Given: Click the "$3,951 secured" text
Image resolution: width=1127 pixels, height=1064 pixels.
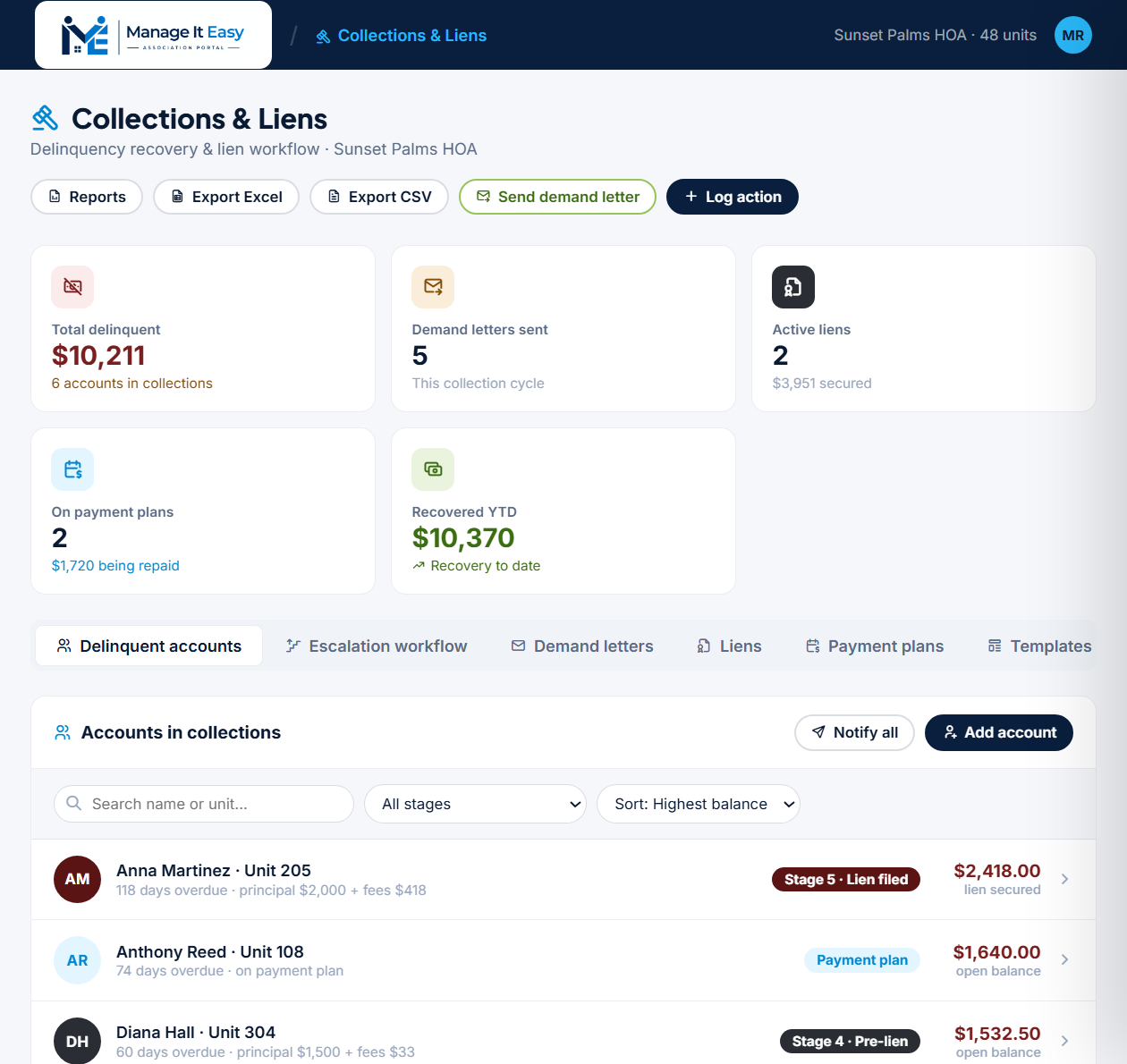Looking at the screenshot, I should tap(822, 384).
